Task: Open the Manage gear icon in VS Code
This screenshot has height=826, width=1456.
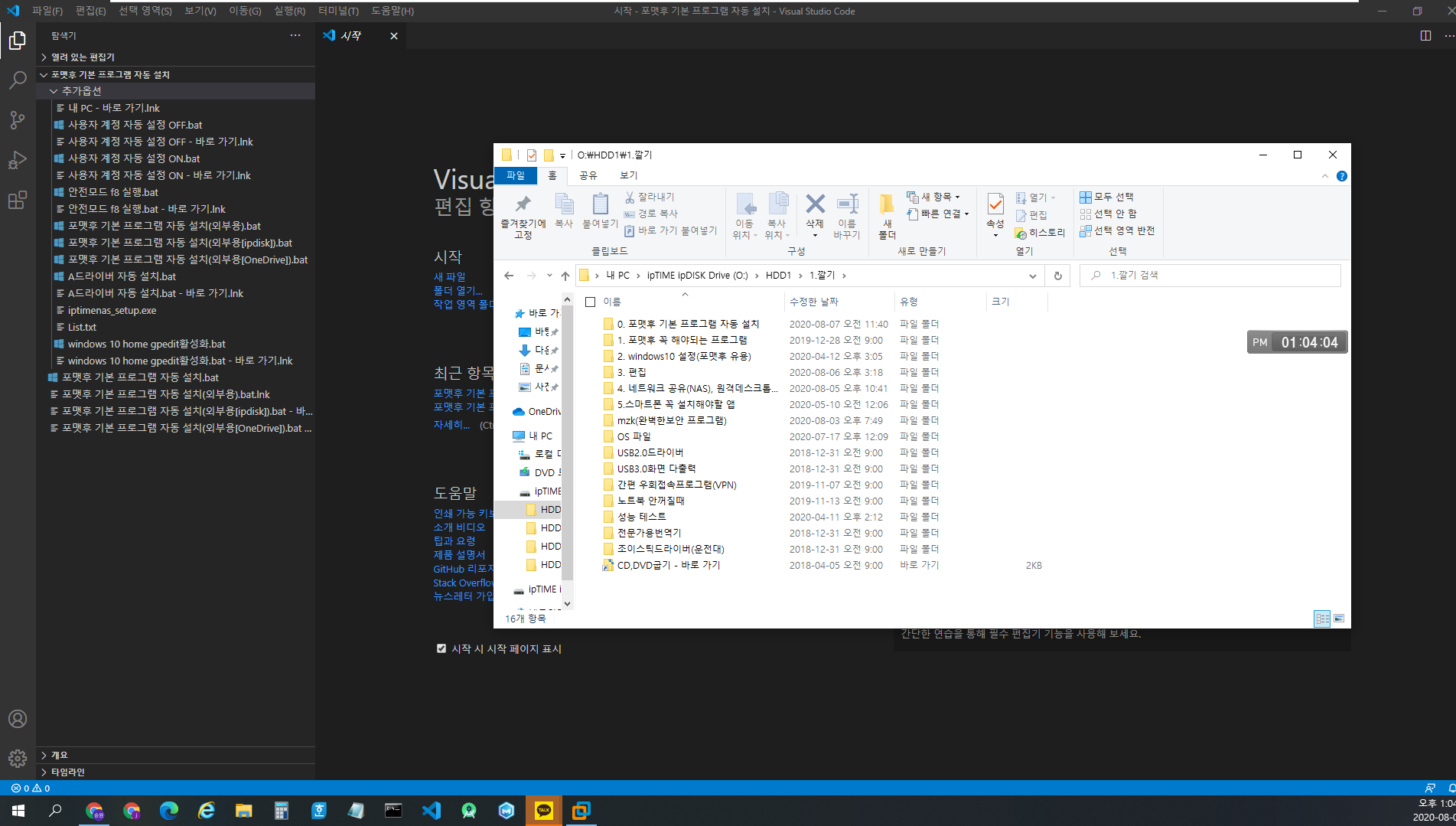Action: click(x=18, y=759)
